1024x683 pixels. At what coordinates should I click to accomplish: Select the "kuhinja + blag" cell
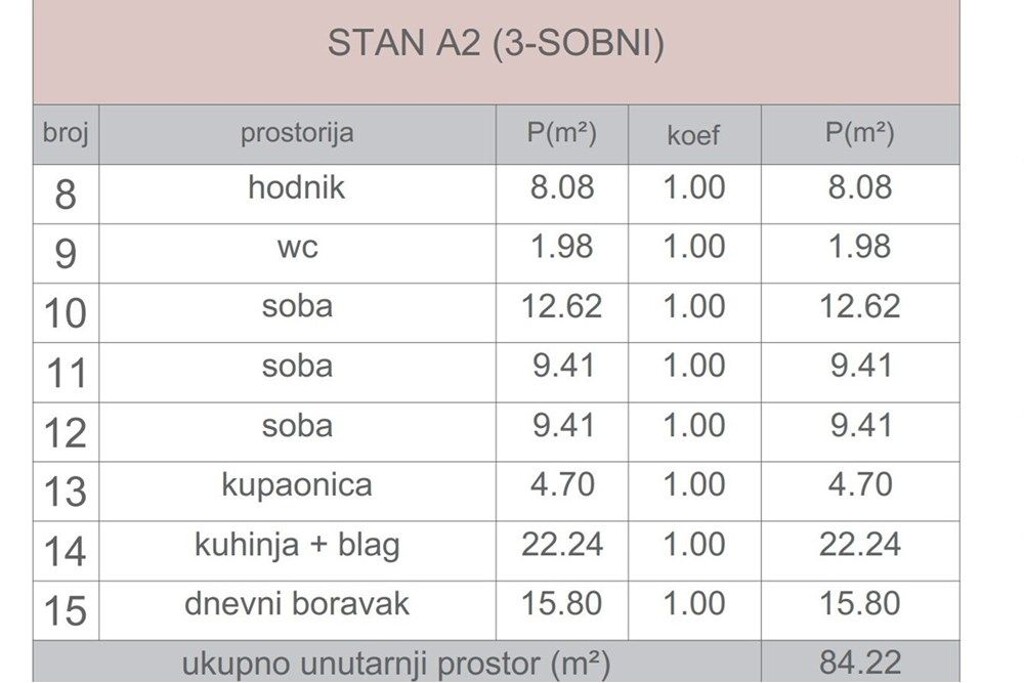click(297, 545)
